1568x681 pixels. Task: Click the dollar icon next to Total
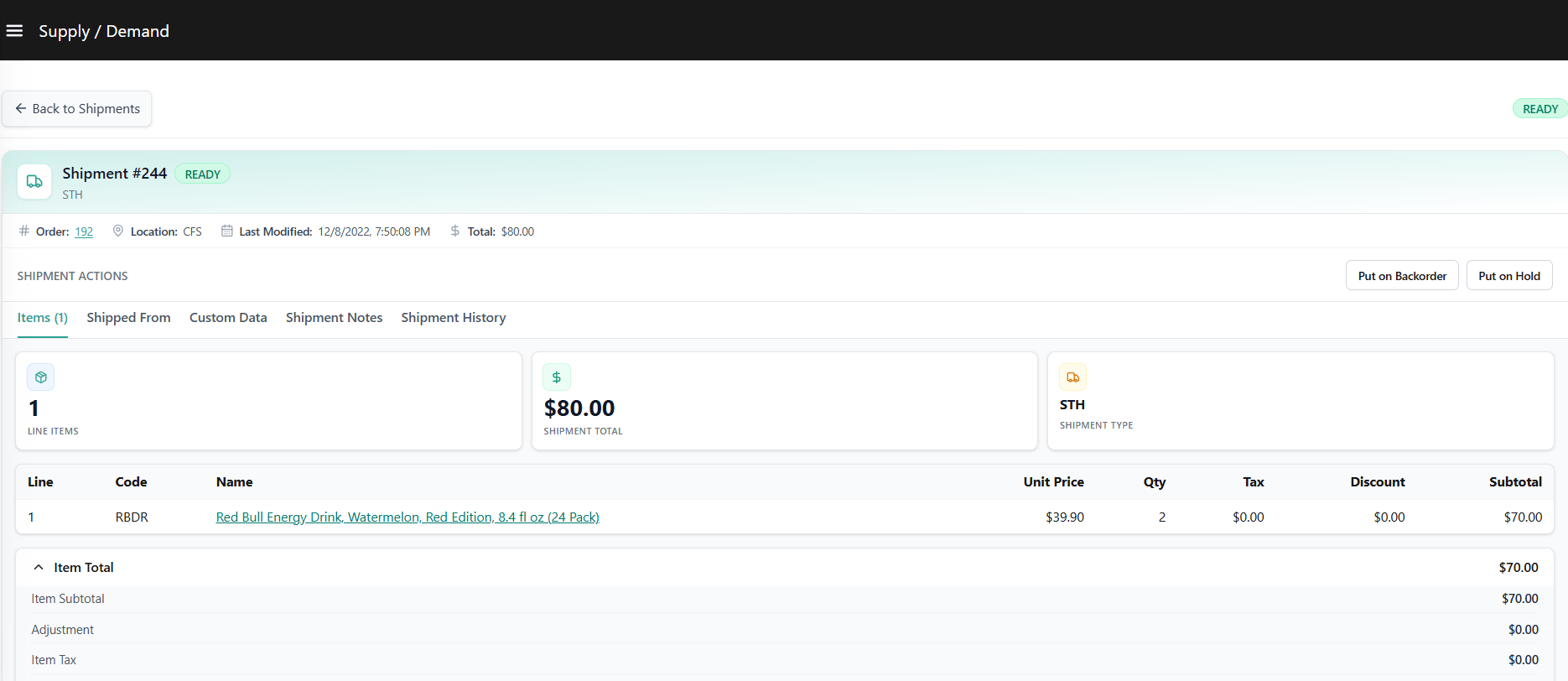click(x=455, y=231)
